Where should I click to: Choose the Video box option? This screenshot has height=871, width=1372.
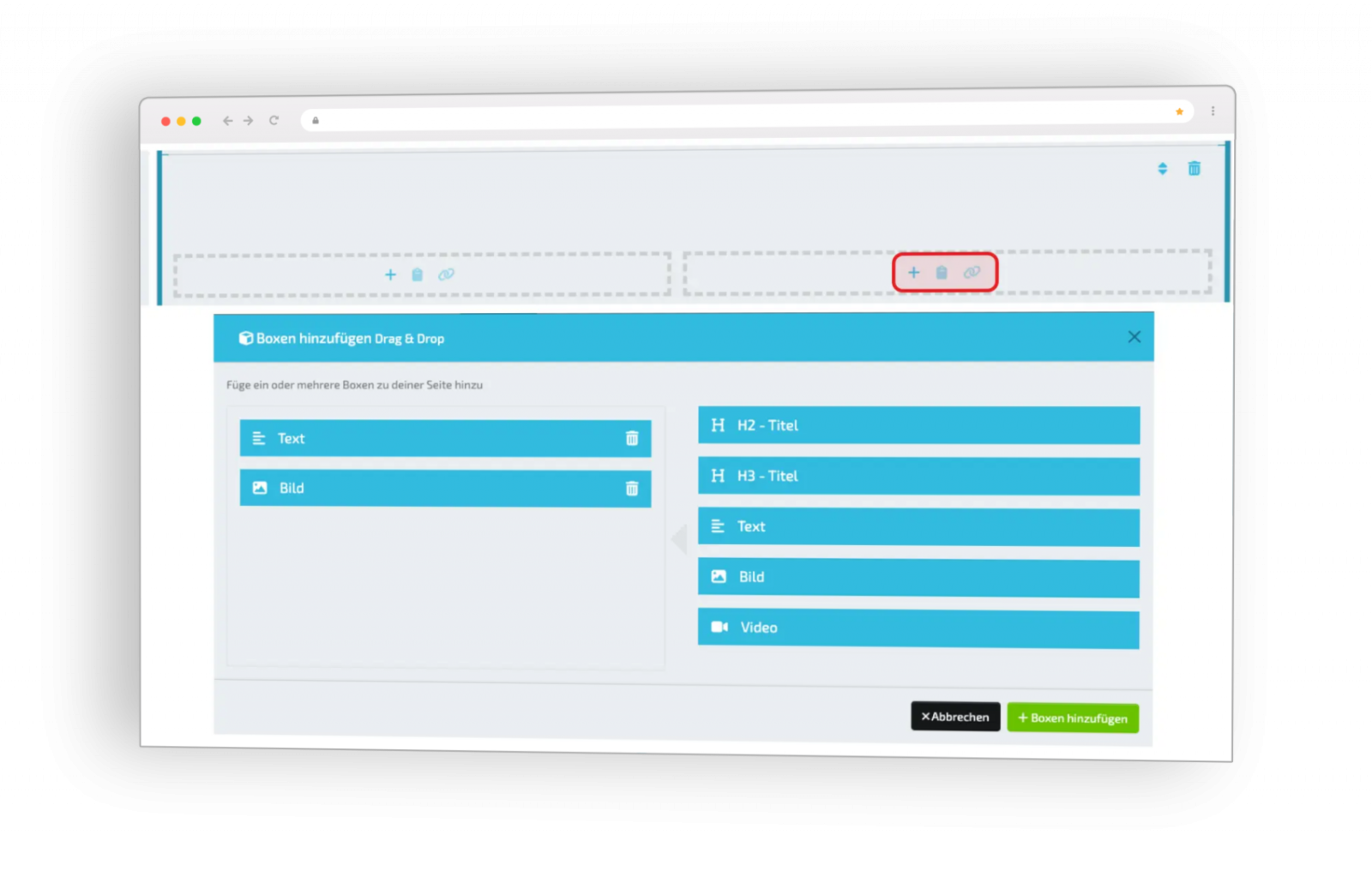pyautogui.click(x=918, y=628)
